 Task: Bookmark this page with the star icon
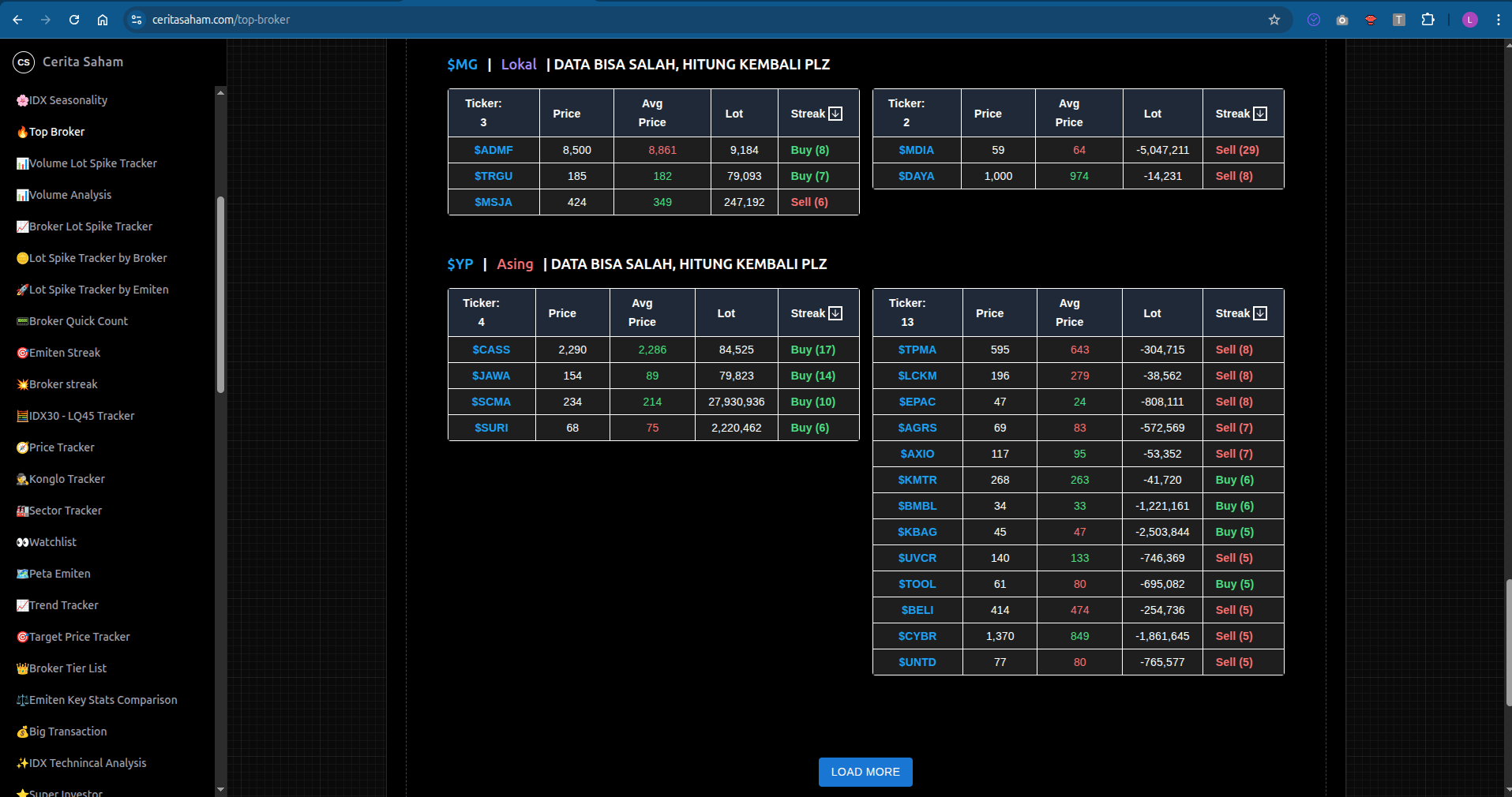point(1274,20)
